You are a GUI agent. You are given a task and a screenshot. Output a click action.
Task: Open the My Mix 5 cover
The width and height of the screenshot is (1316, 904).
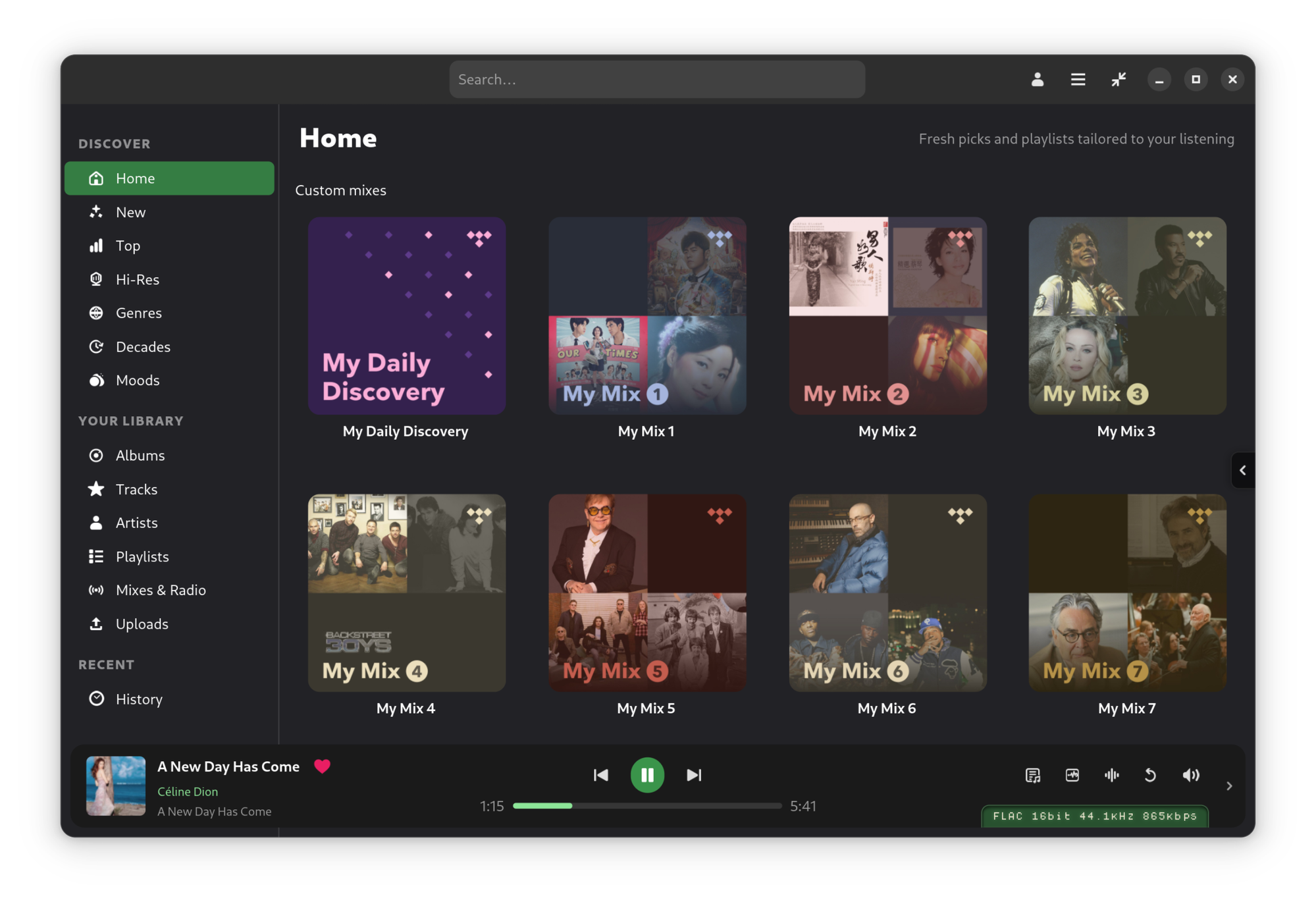(x=647, y=593)
